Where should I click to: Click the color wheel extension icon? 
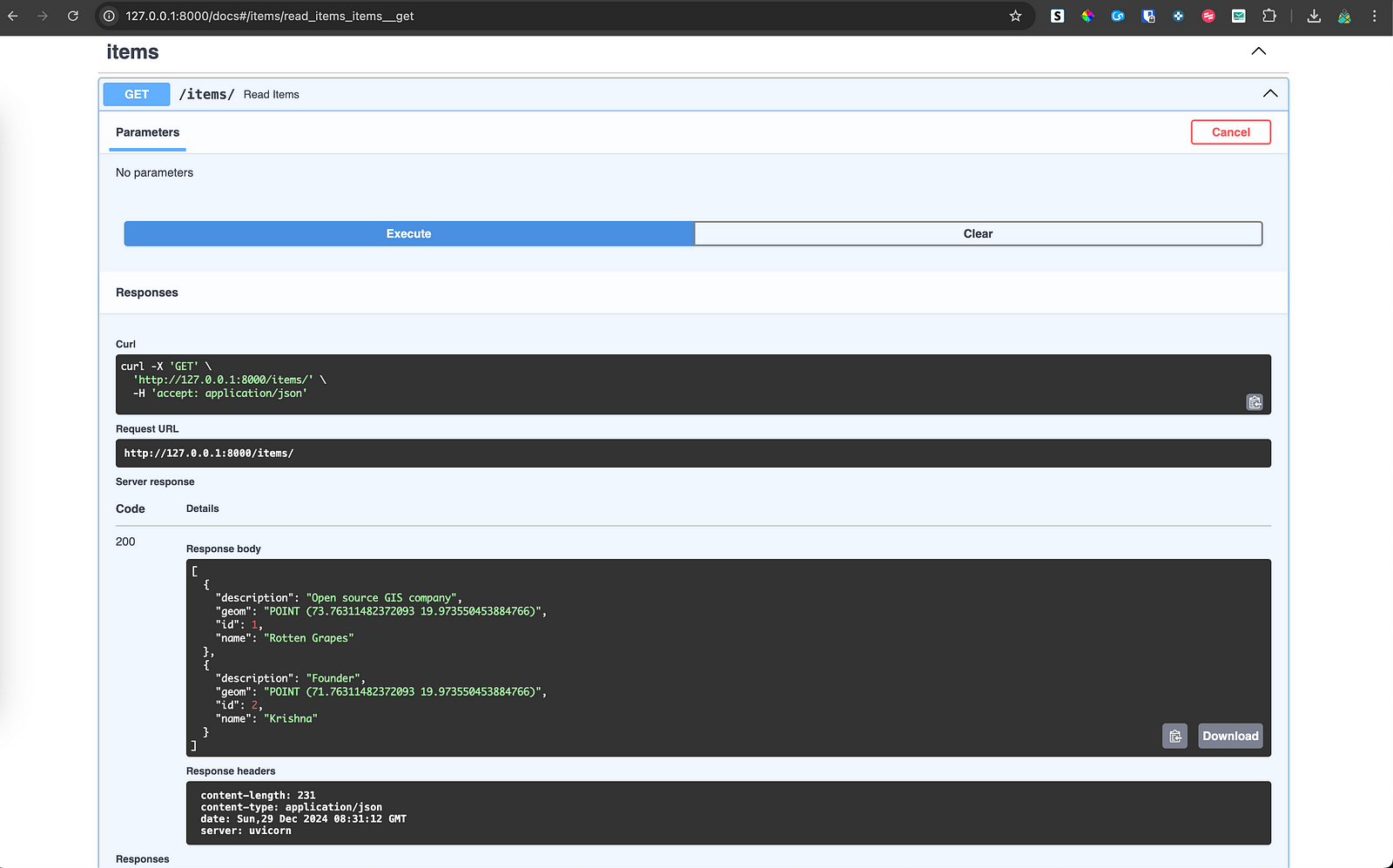(x=1087, y=16)
